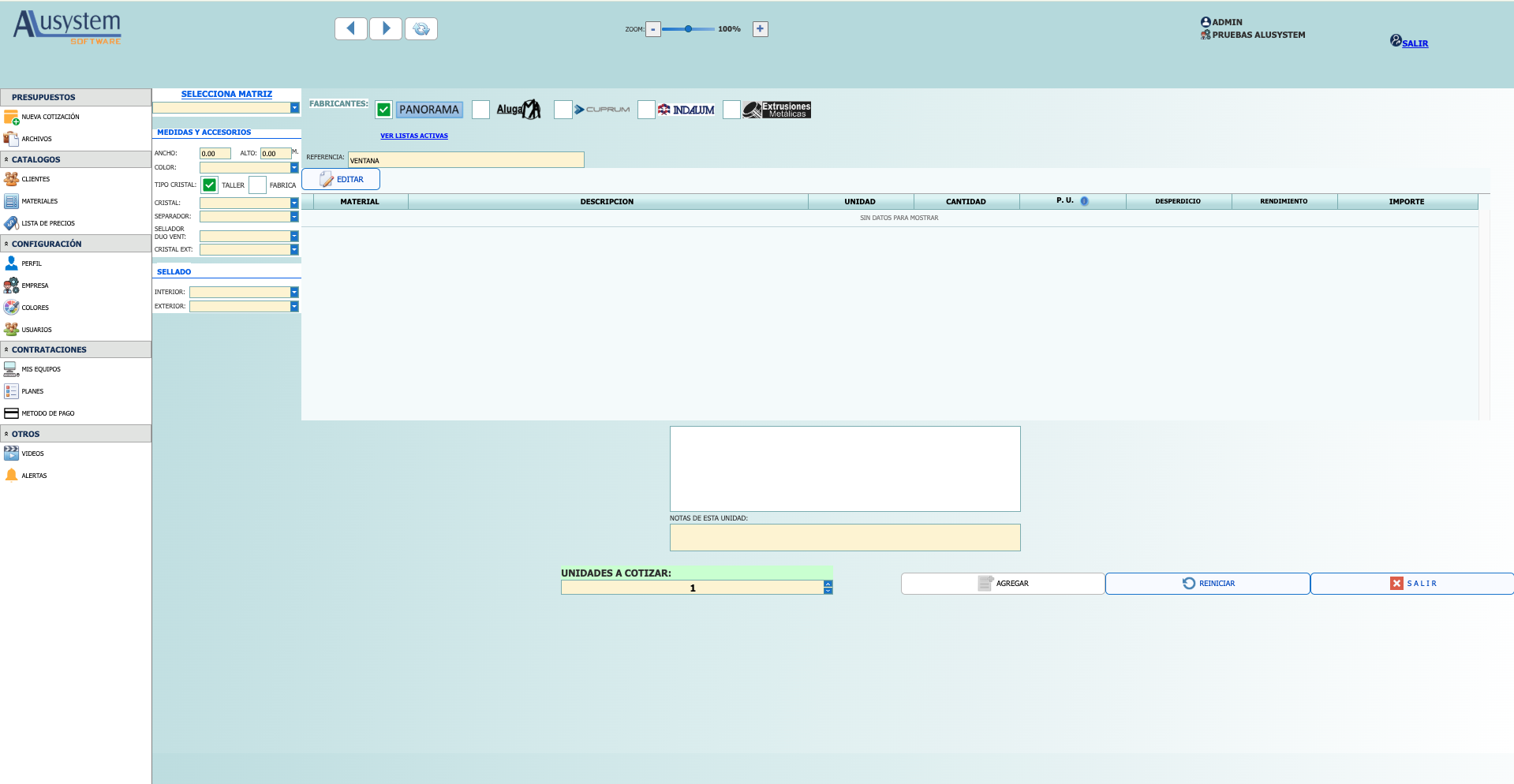
Task: Click the AGREGAR button
Action: pos(1003,584)
